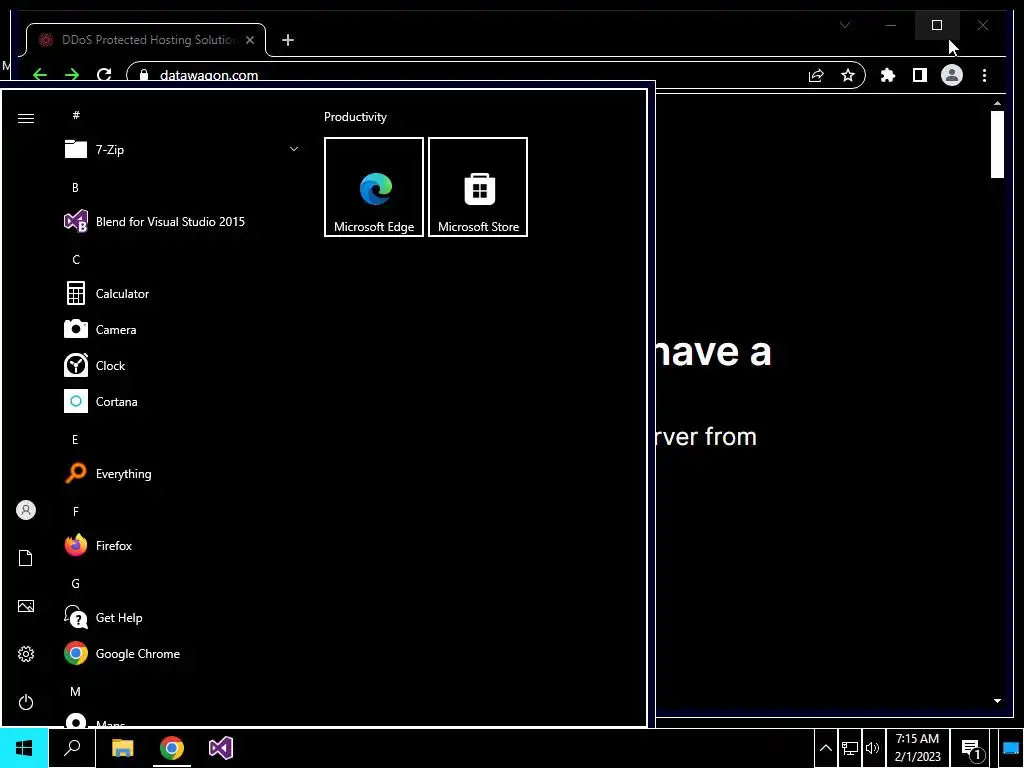1024x768 pixels.
Task: View site info via lock icon
Action: 144,75
